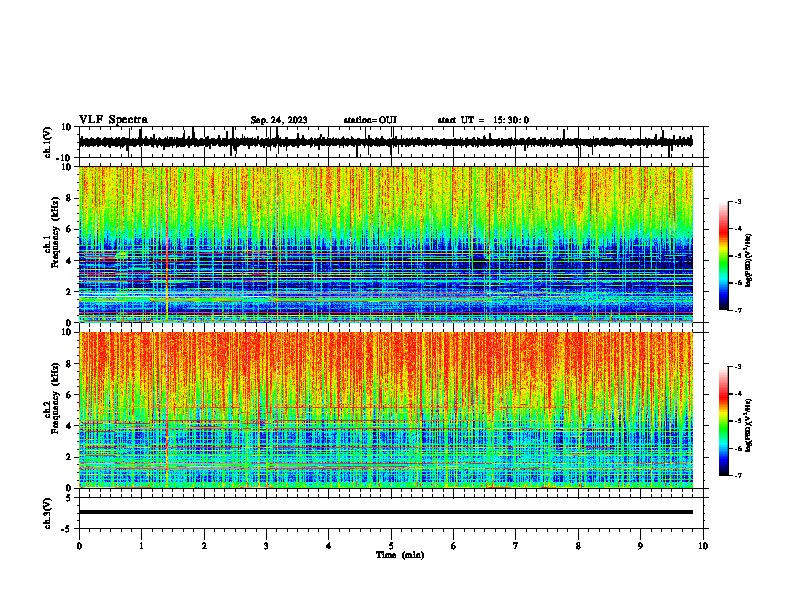
Task: Click the 'station=OUI' header label
Action: tap(370, 120)
